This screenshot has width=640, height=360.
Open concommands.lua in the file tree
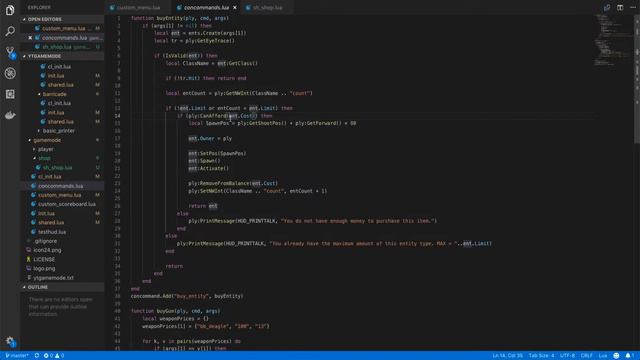pyautogui.click(x=62, y=186)
